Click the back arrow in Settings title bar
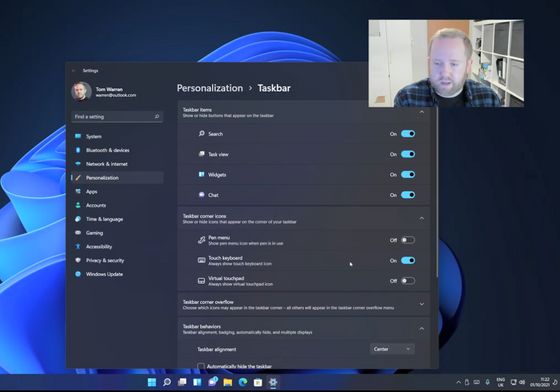Image resolution: width=560 pixels, height=392 pixels. (74, 71)
